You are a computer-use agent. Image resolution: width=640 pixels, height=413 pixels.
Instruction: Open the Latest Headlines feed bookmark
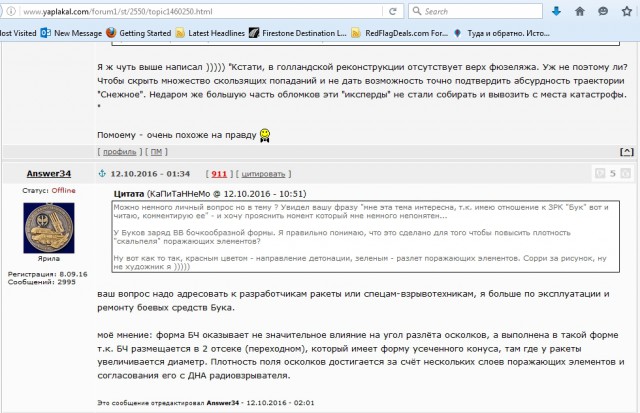click(210, 33)
